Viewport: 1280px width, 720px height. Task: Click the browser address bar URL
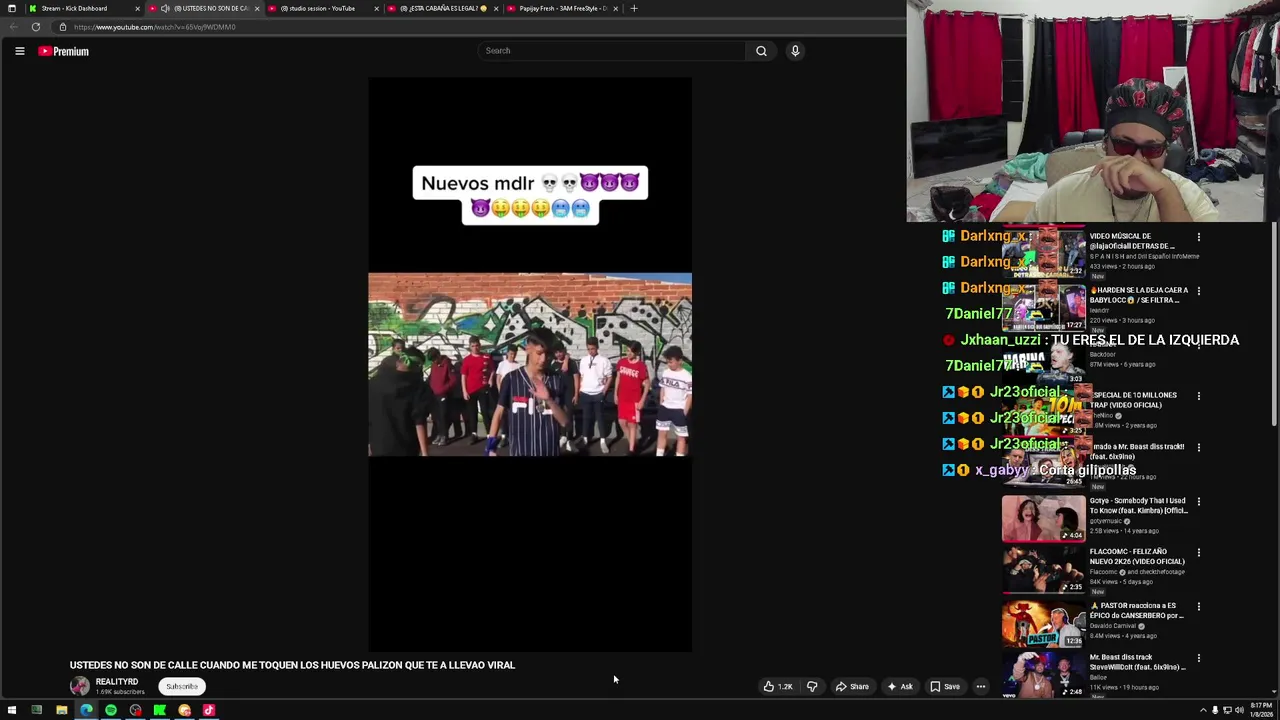pyautogui.click(x=154, y=27)
